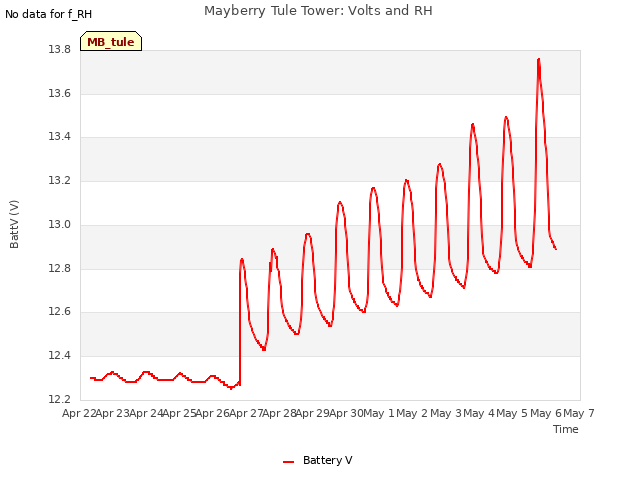The image size is (640, 480).
Task: Click the MB_tule label box
Action: click(111, 41)
